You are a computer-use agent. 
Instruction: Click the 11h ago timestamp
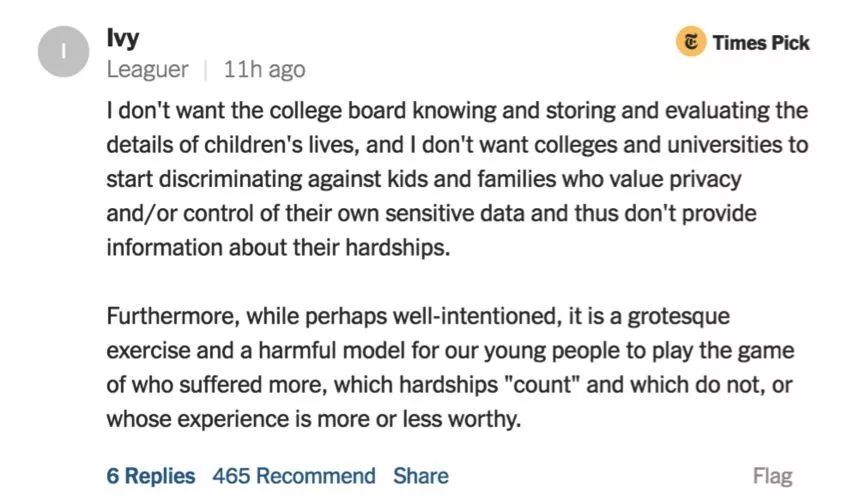pyautogui.click(x=264, y=70)
